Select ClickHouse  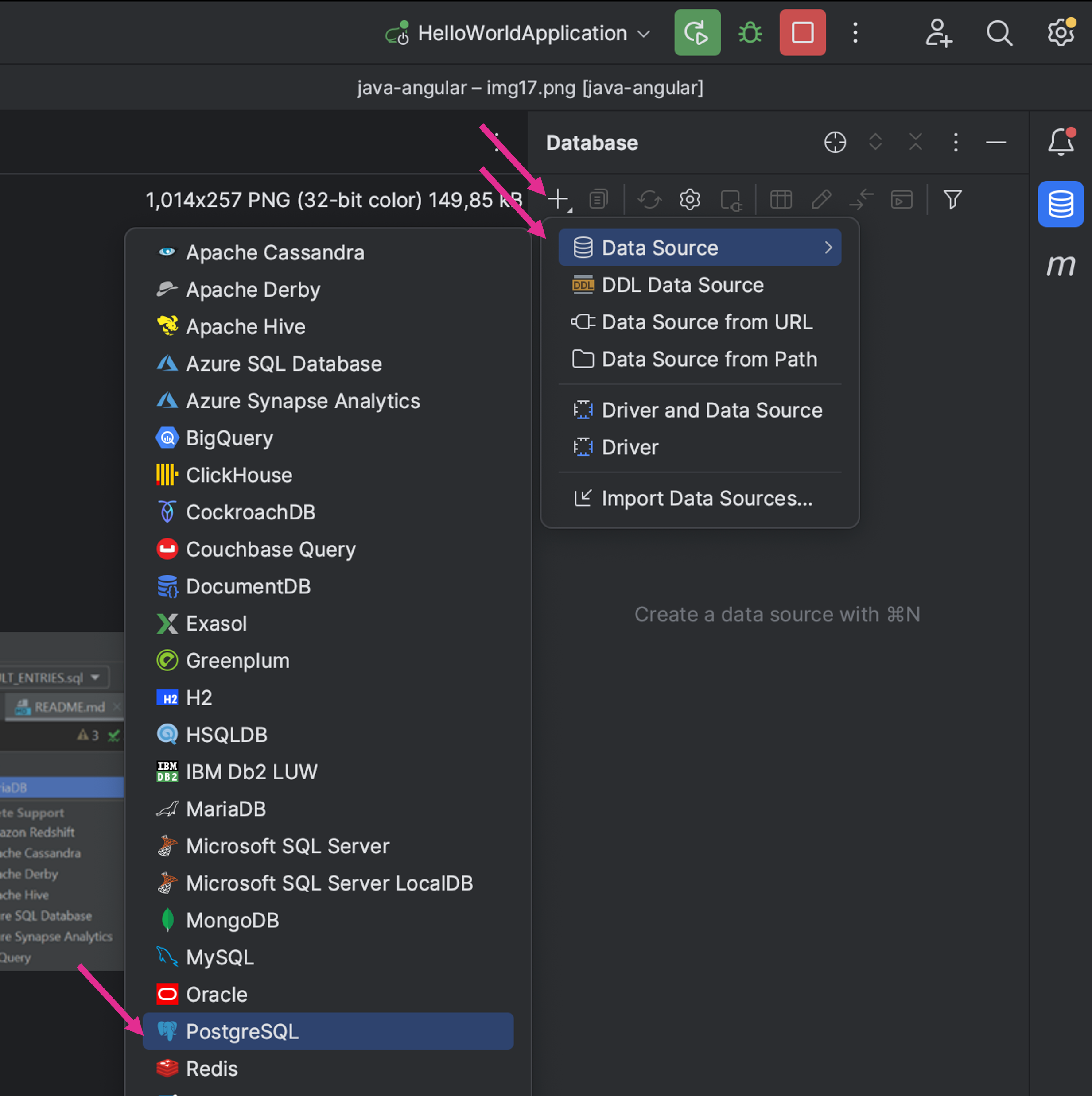tap(328, 475)
